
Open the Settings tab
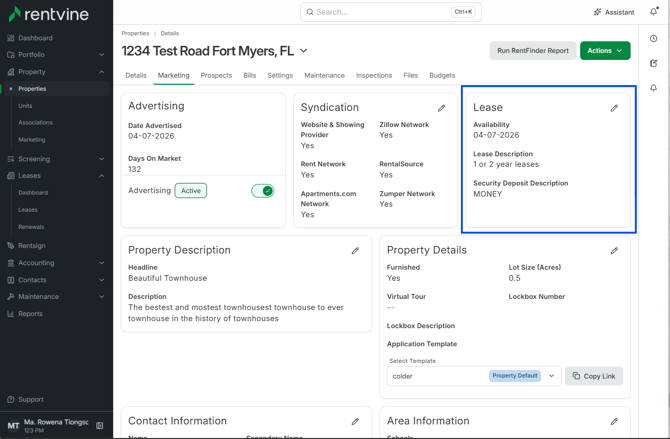click(x=280, y=75)
